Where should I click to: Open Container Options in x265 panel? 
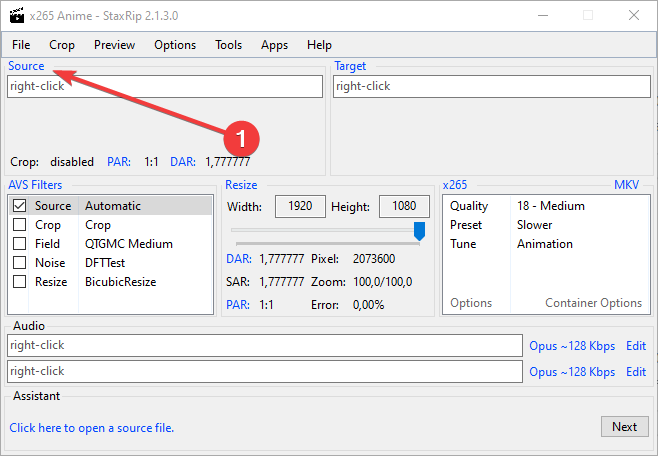tap(593, 303)
